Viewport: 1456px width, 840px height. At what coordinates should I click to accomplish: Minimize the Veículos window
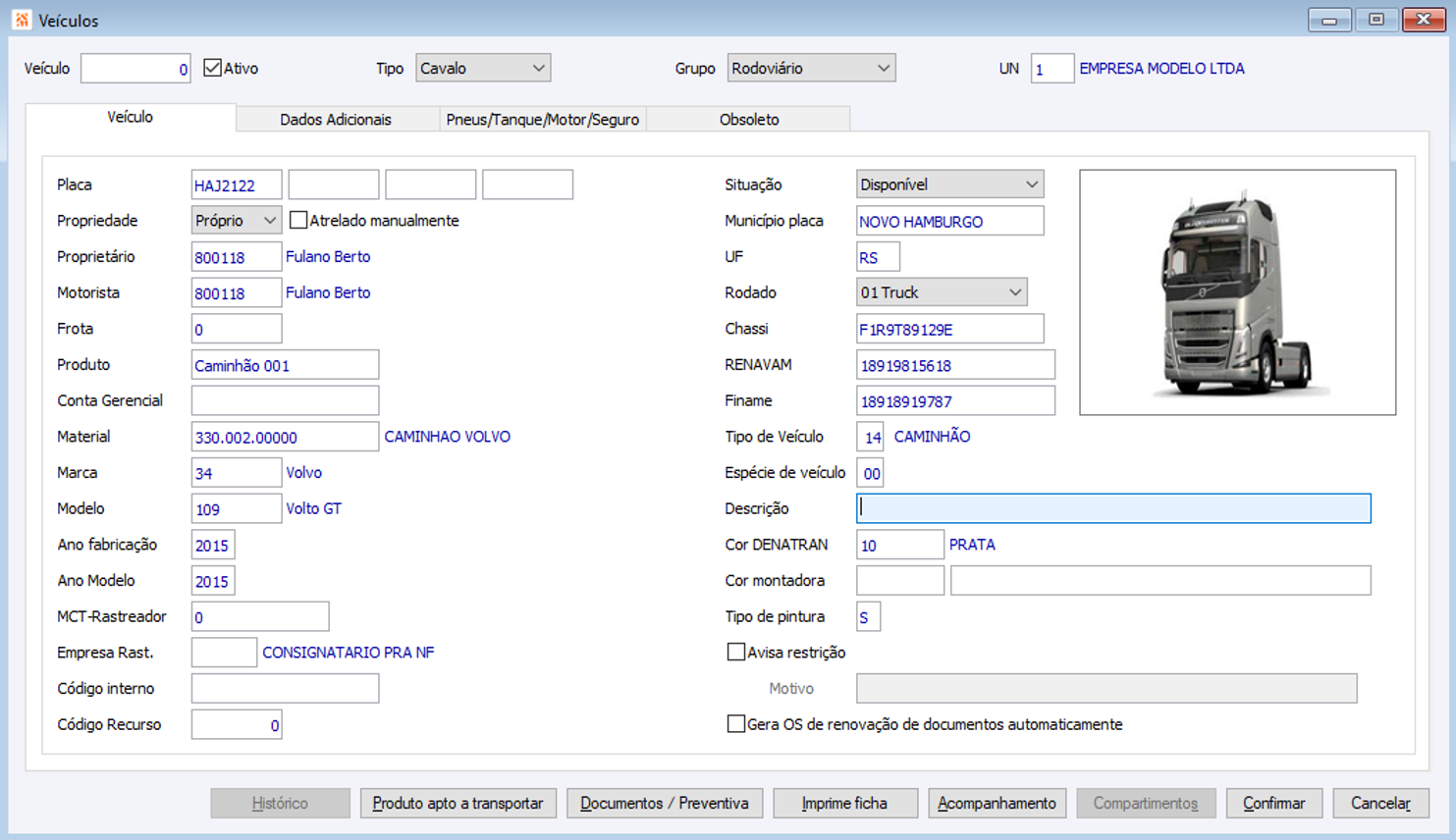[1329, 20]
